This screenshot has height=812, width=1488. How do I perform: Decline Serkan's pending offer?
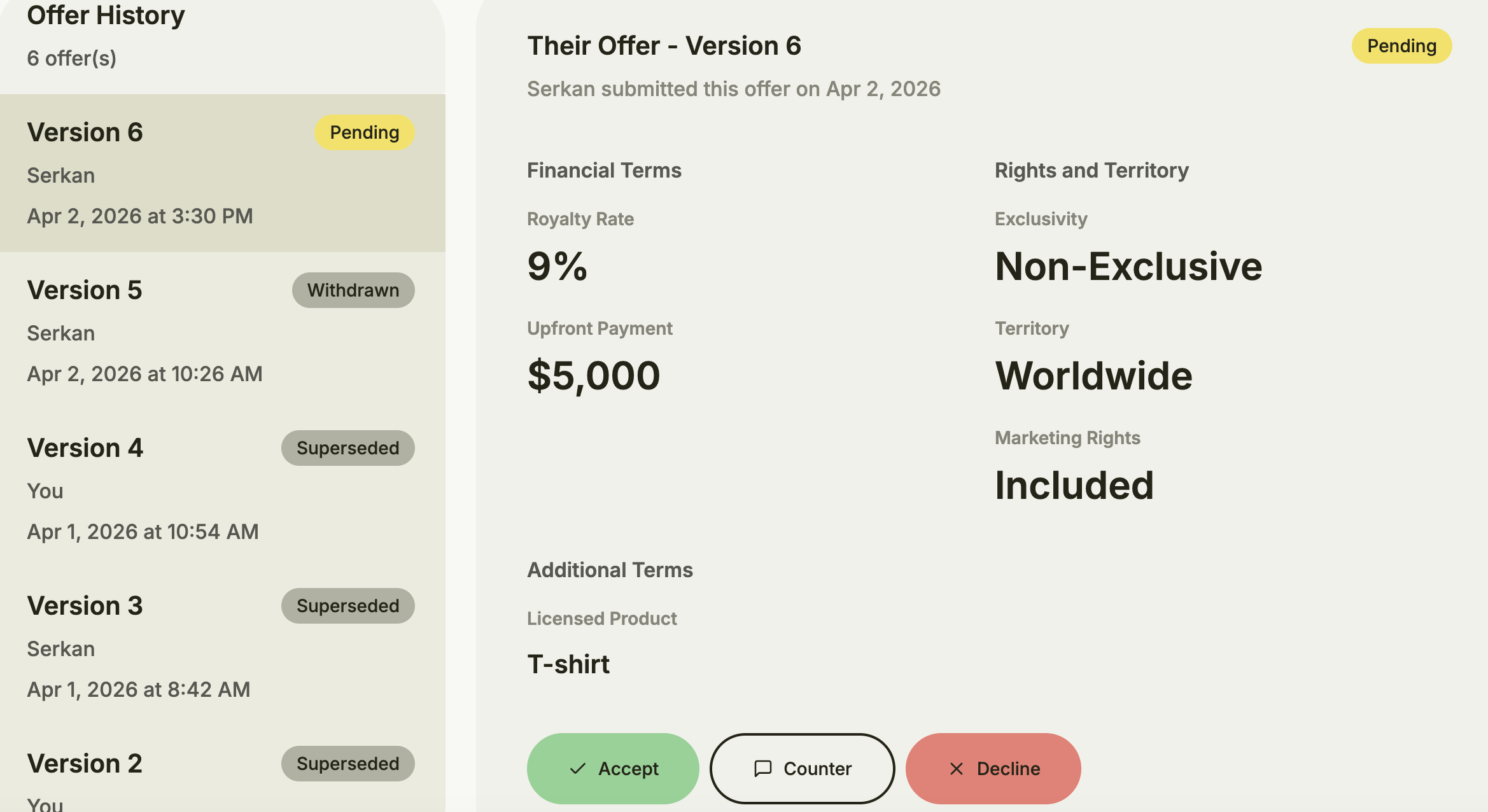coord(993,769)
